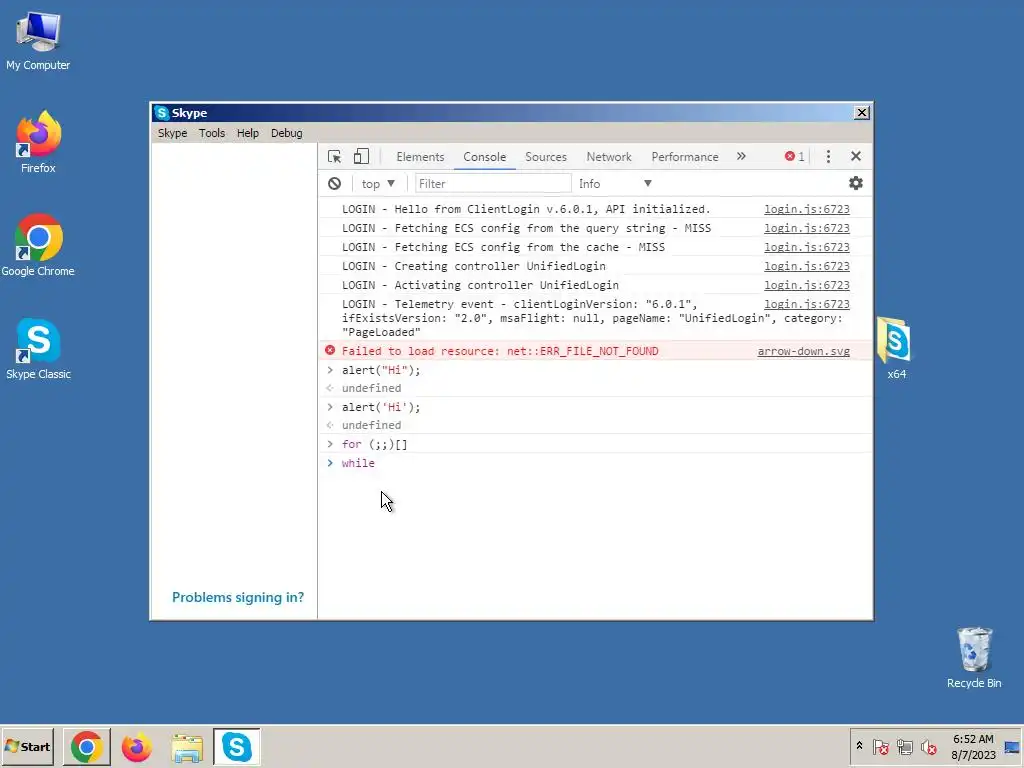The height and width of the screenshot is (768, 1024).
Task: Open console settings gear
Action: click(x=856, y=184)
